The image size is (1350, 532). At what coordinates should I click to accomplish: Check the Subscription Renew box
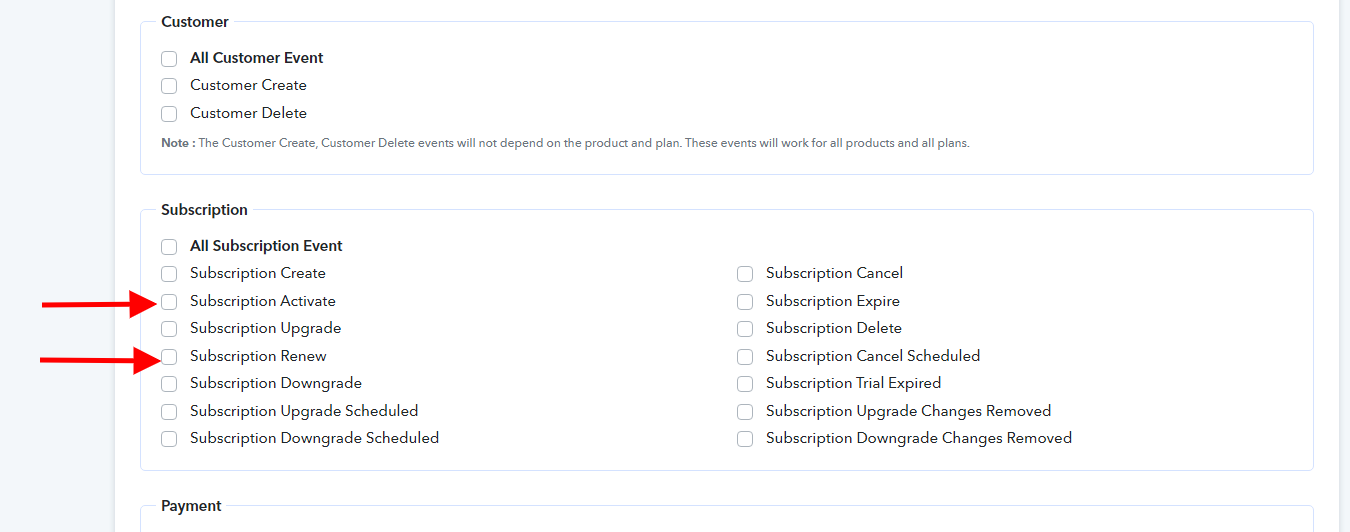(169, 357)
